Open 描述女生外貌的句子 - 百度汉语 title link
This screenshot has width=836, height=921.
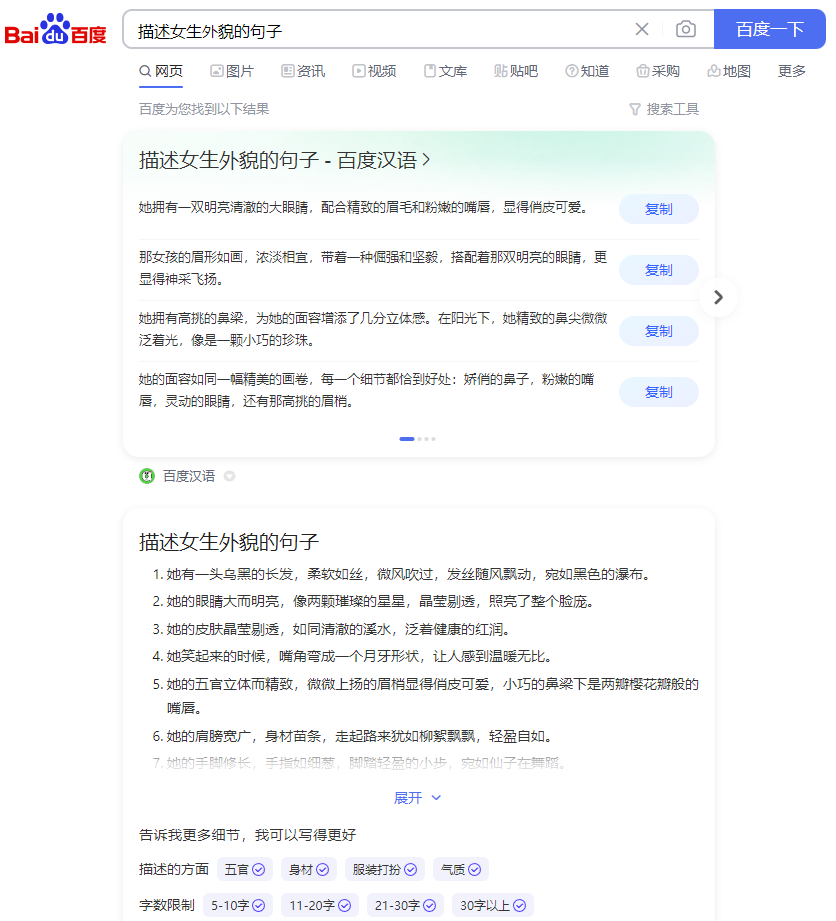coord(284,160)
